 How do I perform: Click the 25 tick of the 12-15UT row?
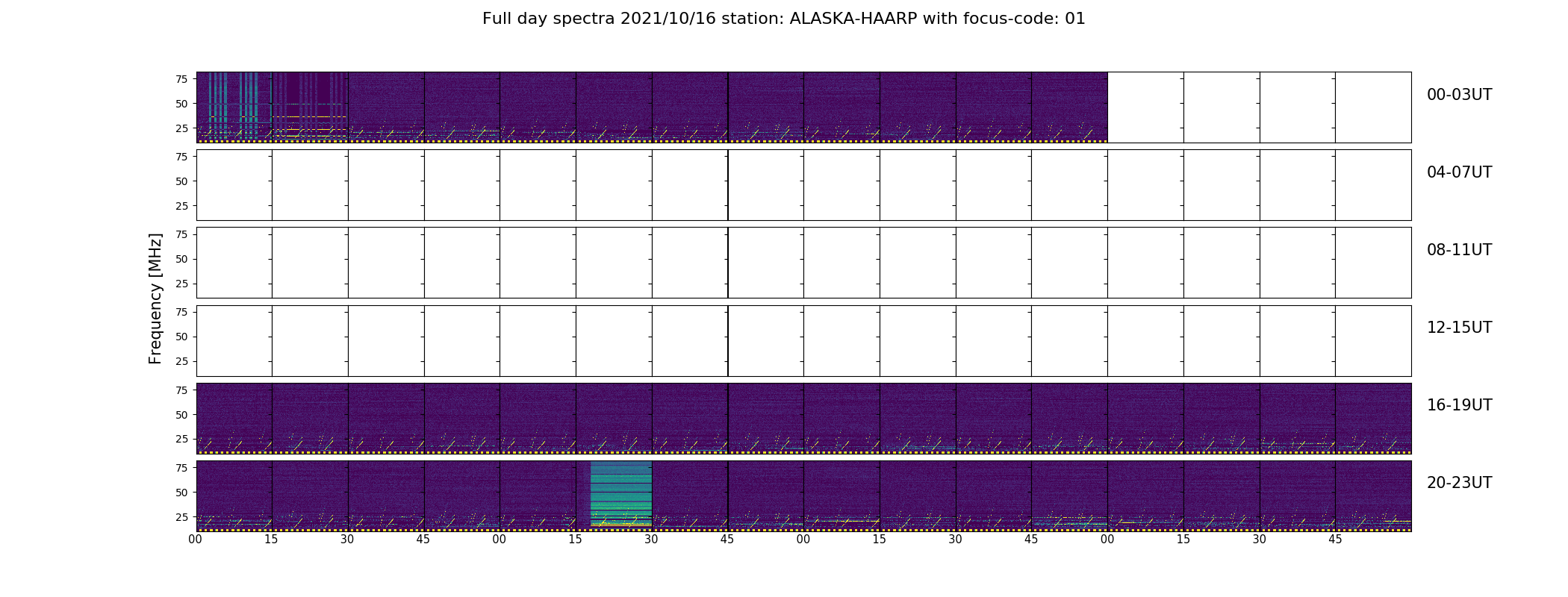pyautogui.click(x=181, y=361)
